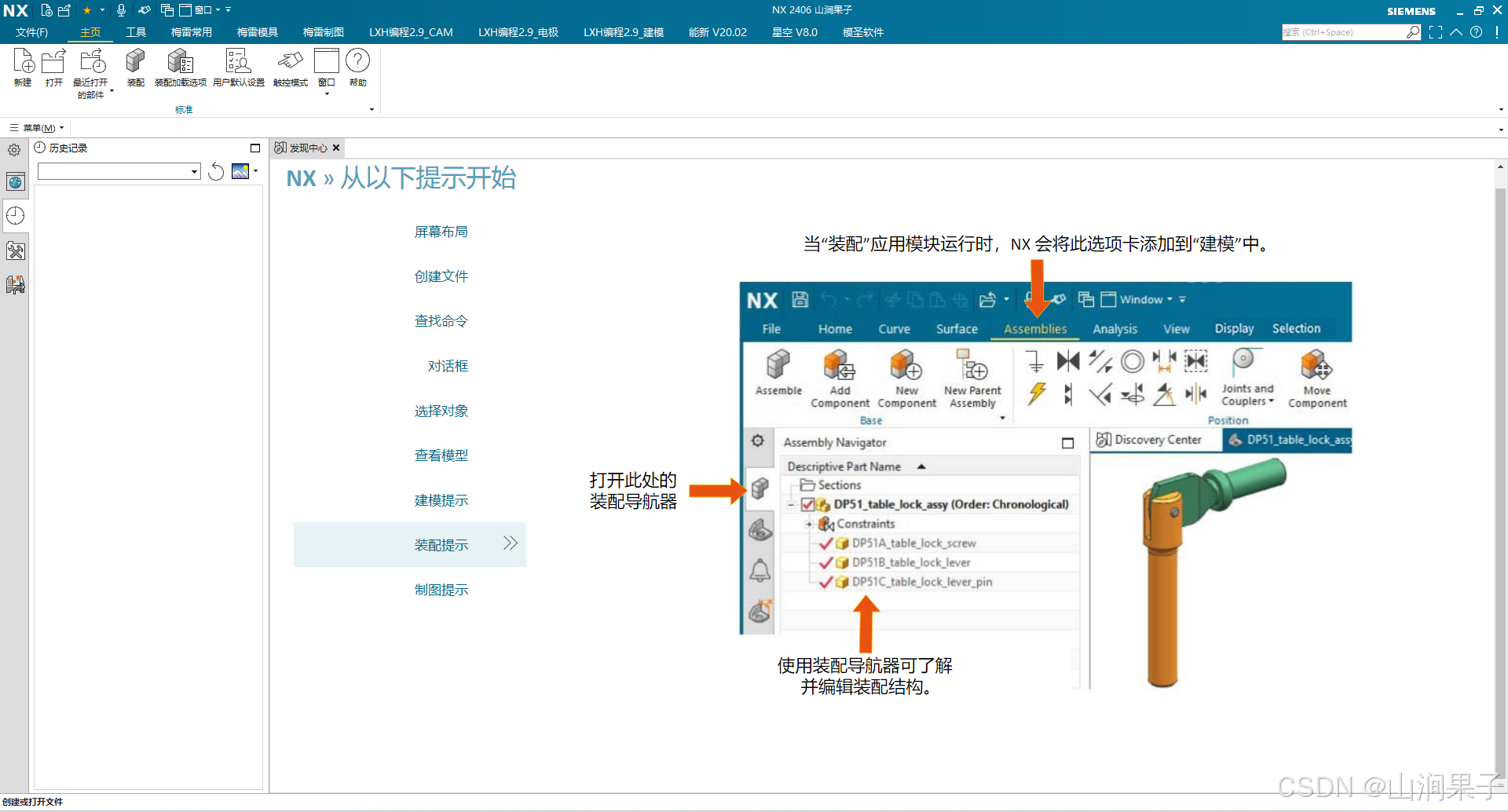Click the 窗口 window icon in ribbon
This screenshot has width=1508, height=812.
(x=327, y=61)
